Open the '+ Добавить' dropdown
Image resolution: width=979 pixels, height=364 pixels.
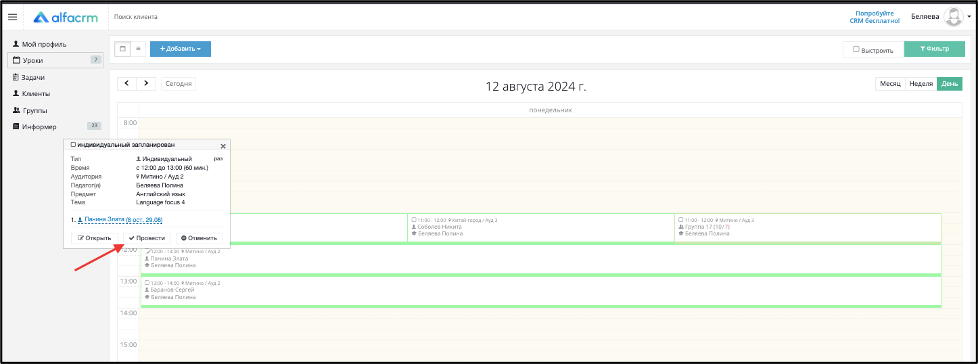[x=180, y=49]
